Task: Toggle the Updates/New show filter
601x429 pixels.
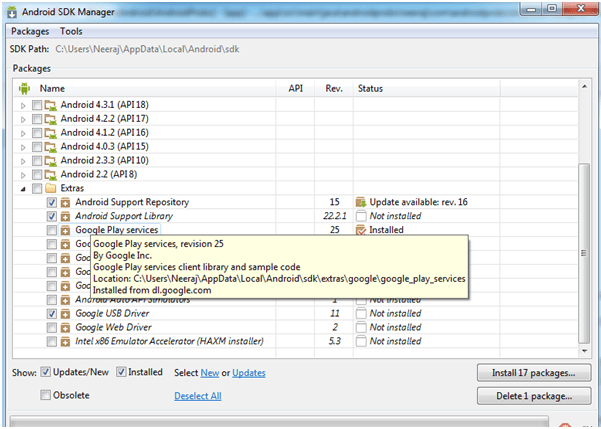Action: [46, 372]
